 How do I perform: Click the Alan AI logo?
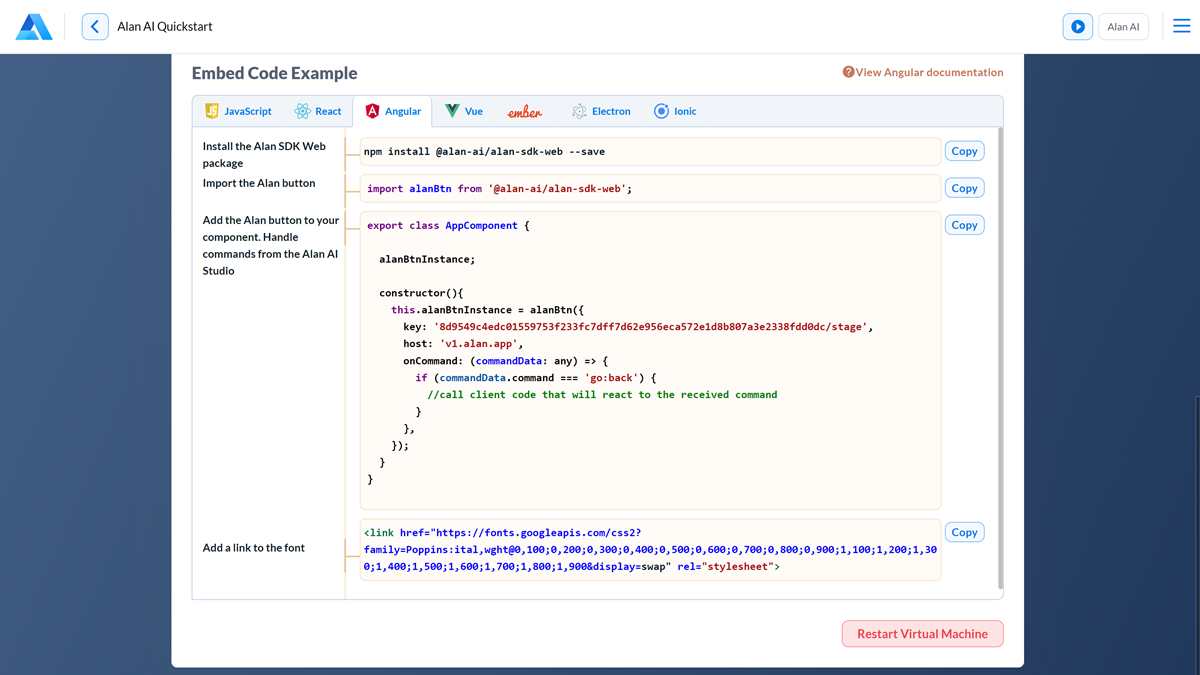[x=34, y=26]
